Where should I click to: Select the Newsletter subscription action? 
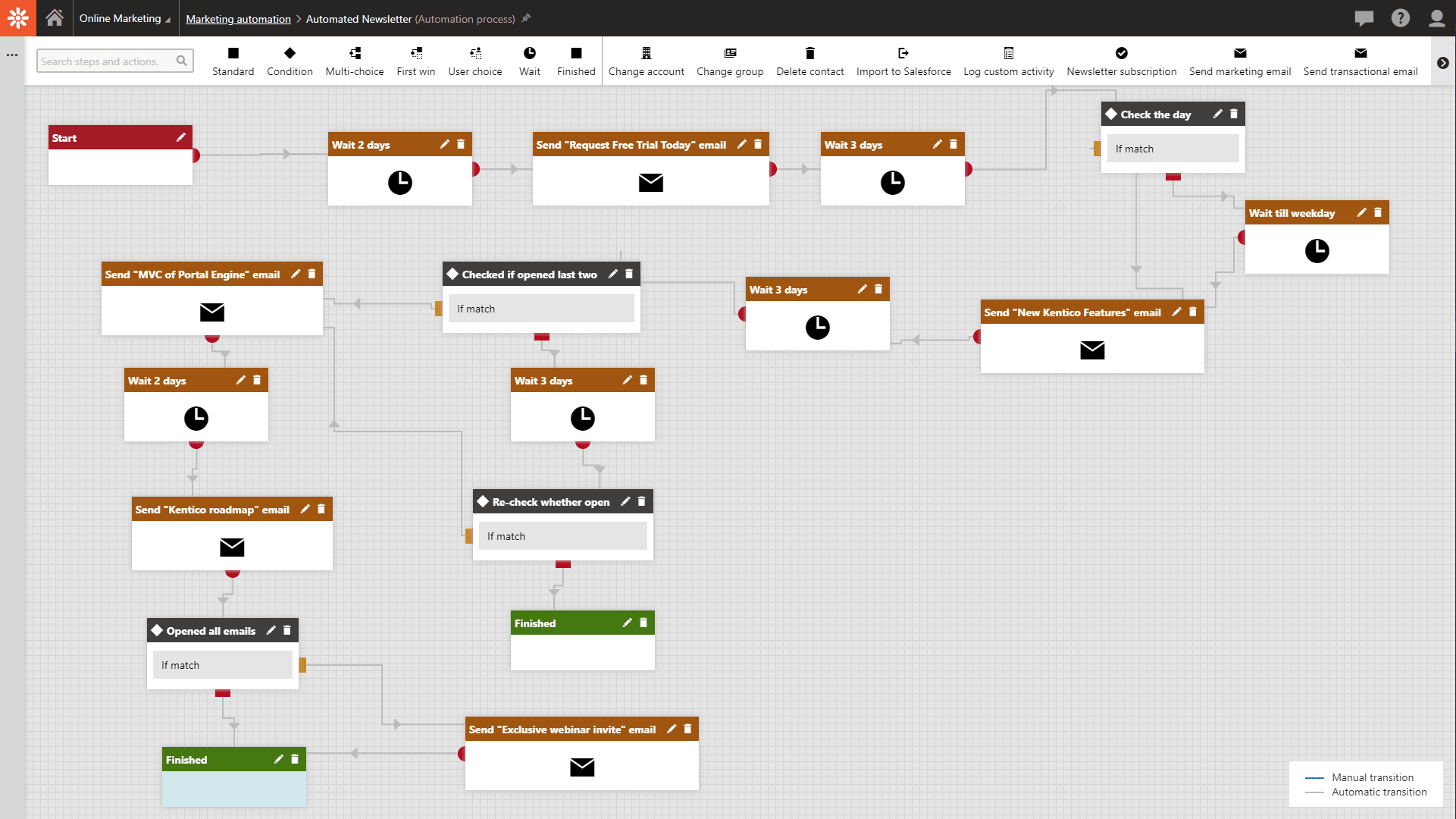1122,61
